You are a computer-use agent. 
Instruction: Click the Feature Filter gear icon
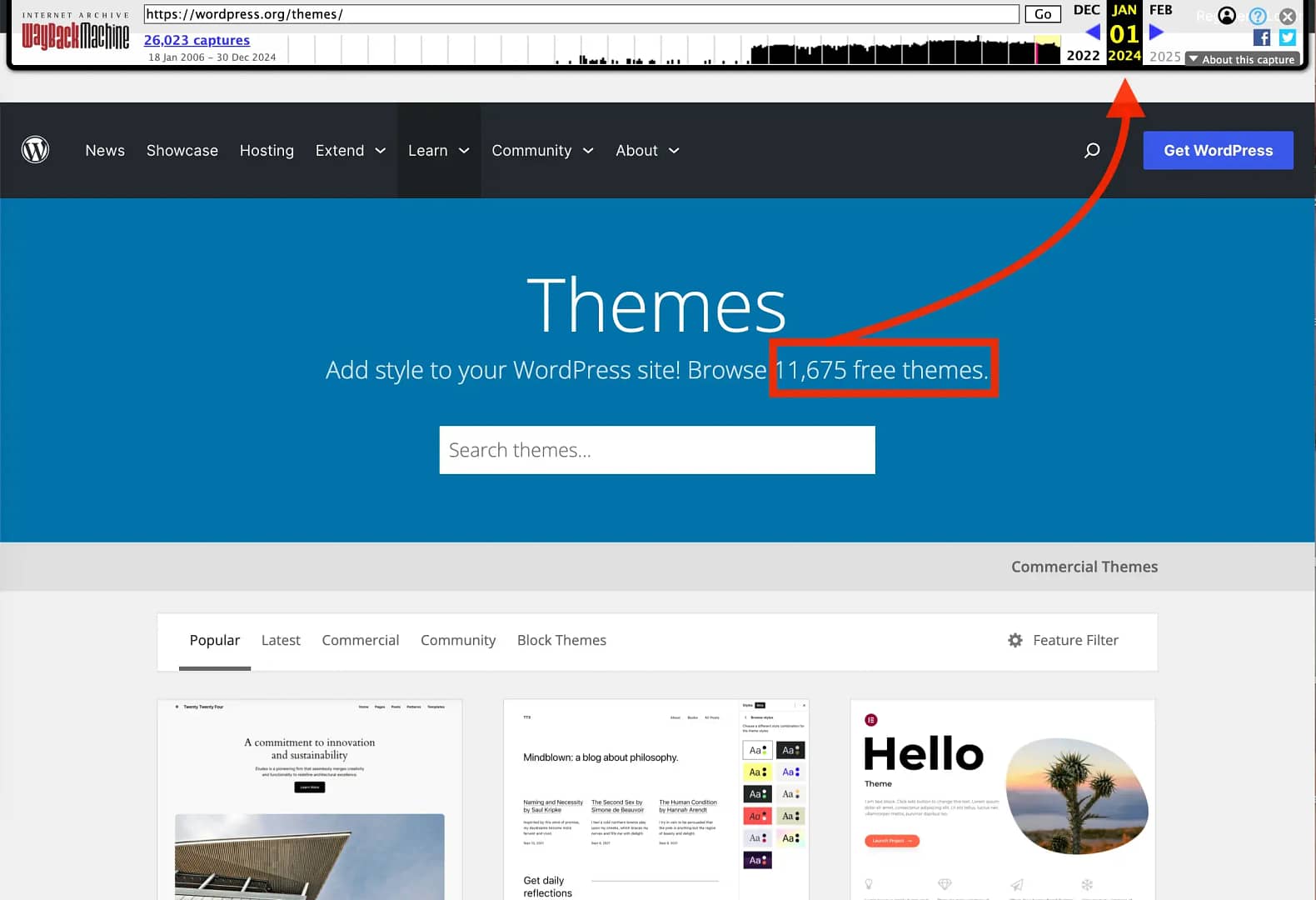coord(1015,640)
